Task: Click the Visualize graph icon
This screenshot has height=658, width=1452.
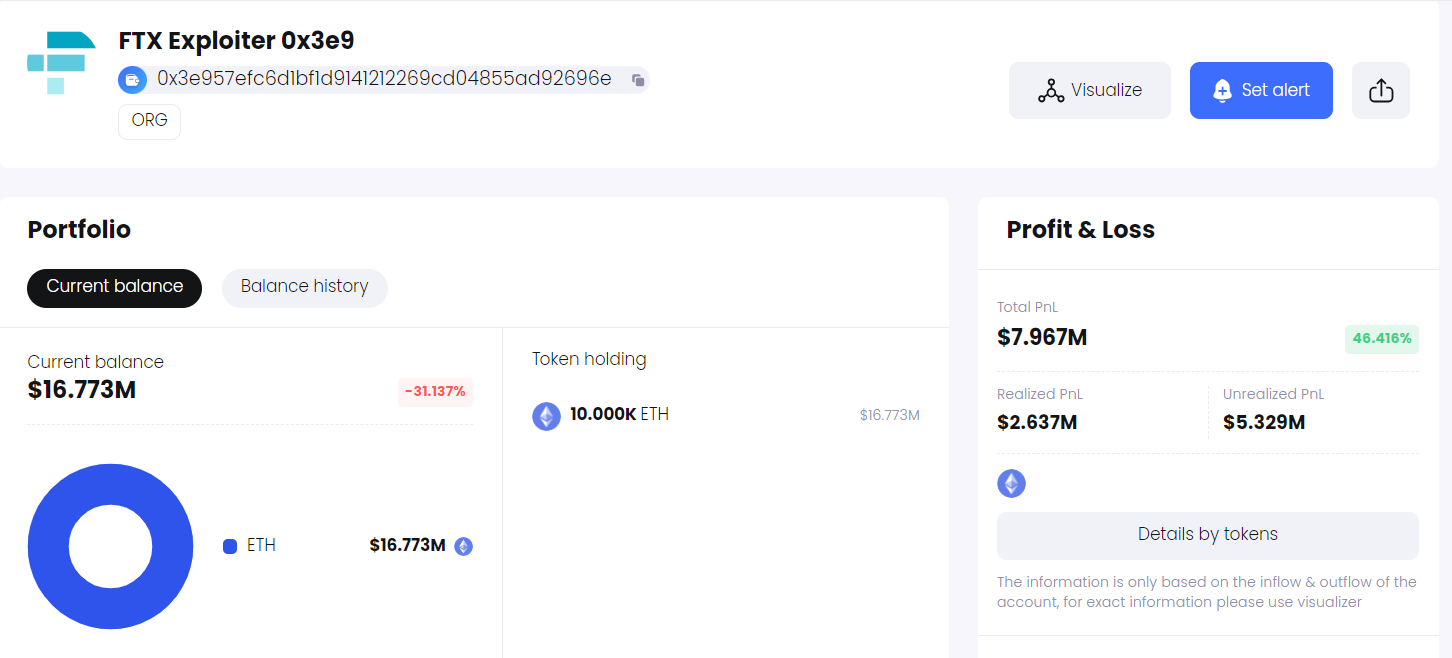Action: pos(1051,91)
